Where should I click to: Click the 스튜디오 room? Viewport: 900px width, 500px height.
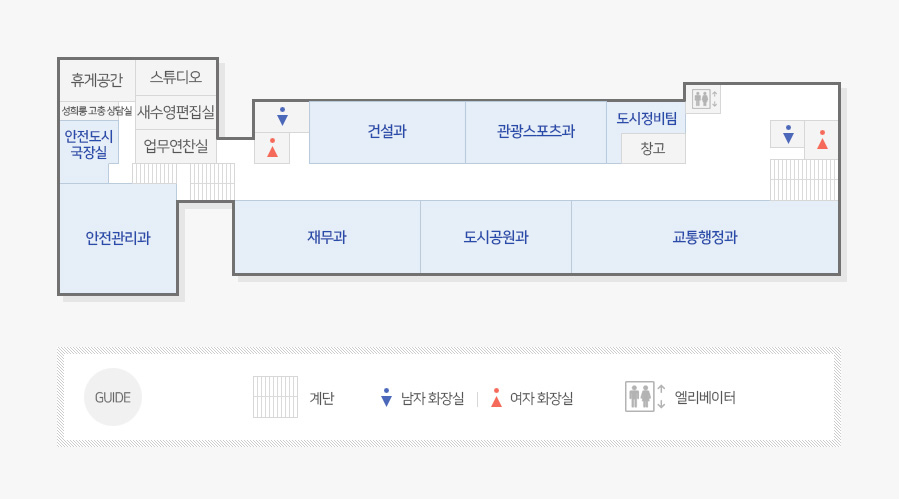[x=176, y=77]
